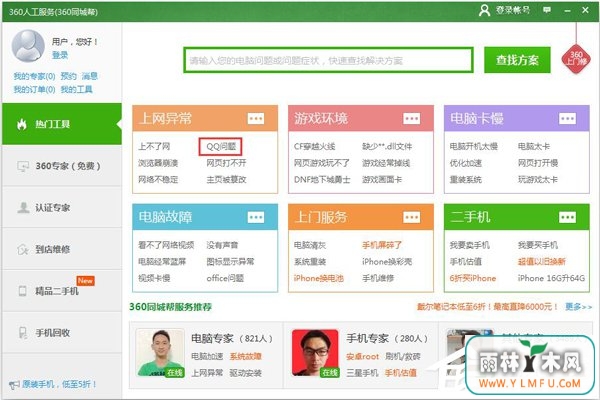
Task: Click the house wrench icon beside 到店维修
Action: pyautogui.click(x=23, y=249)
